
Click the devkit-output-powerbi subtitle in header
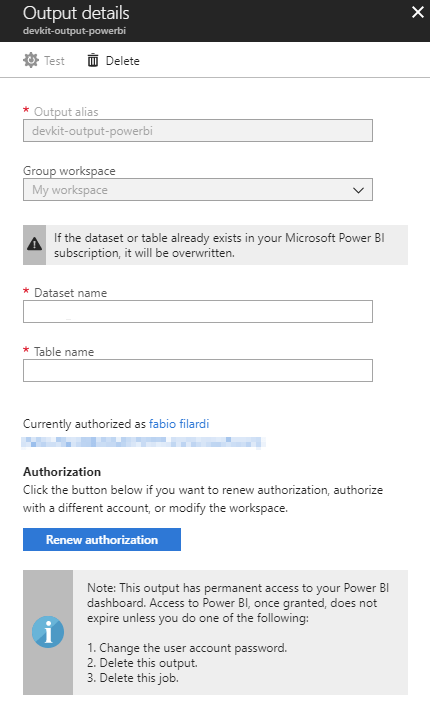(x=74, y=31)
